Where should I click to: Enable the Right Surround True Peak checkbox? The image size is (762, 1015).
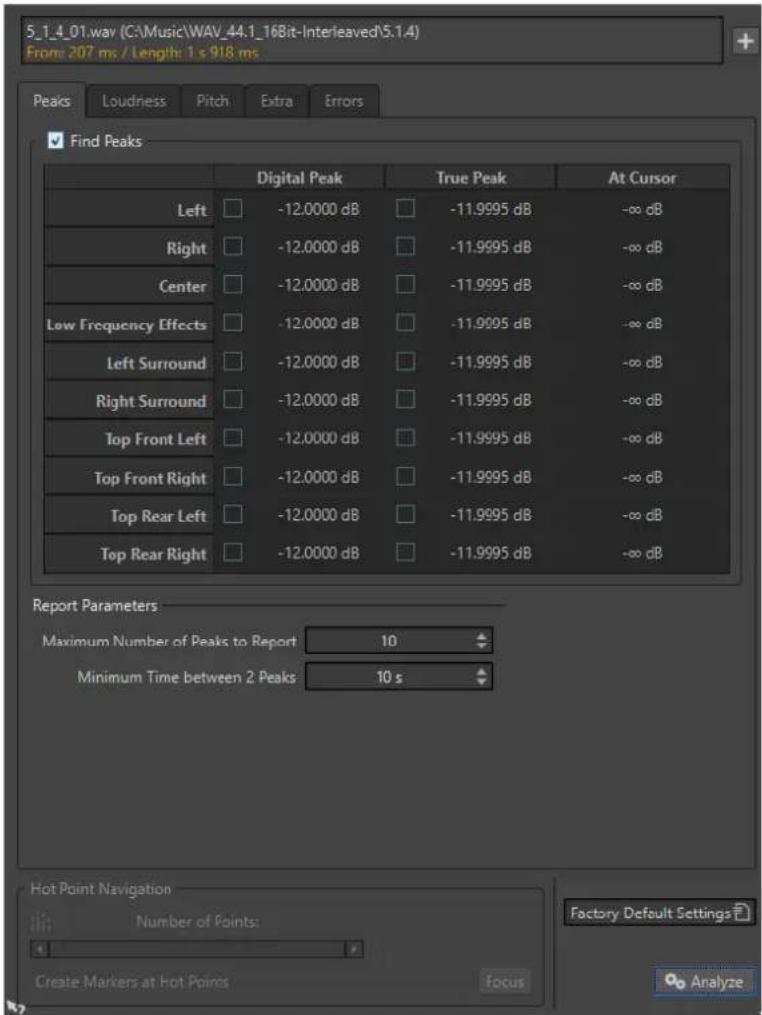click(405, 399)
